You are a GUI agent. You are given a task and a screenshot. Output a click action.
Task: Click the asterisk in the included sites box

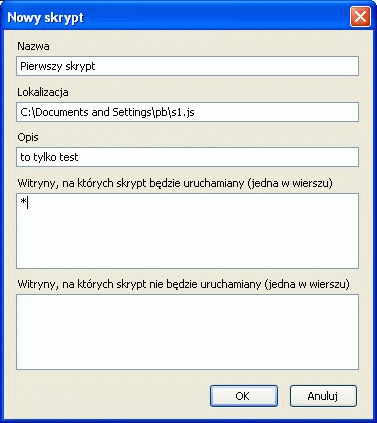point(23,202)
